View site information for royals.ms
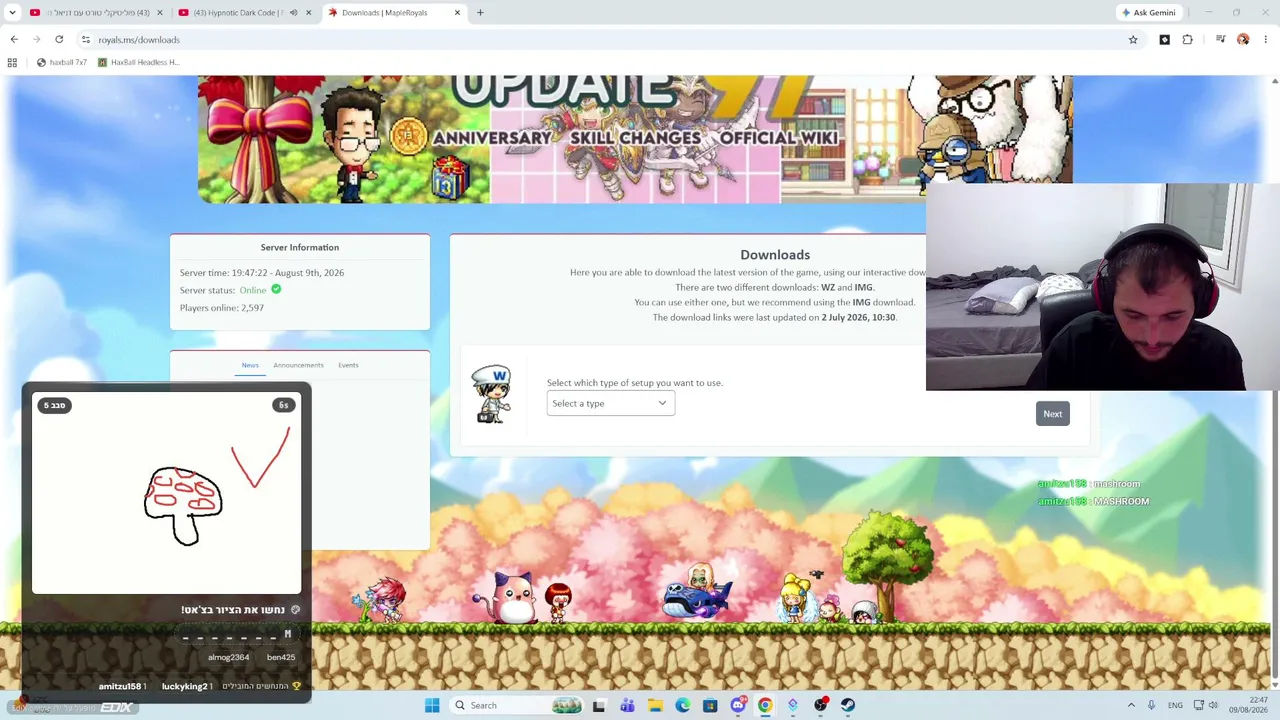Image resolution: width=1280 pixels, height=720 pixels. tap(86, 40)
